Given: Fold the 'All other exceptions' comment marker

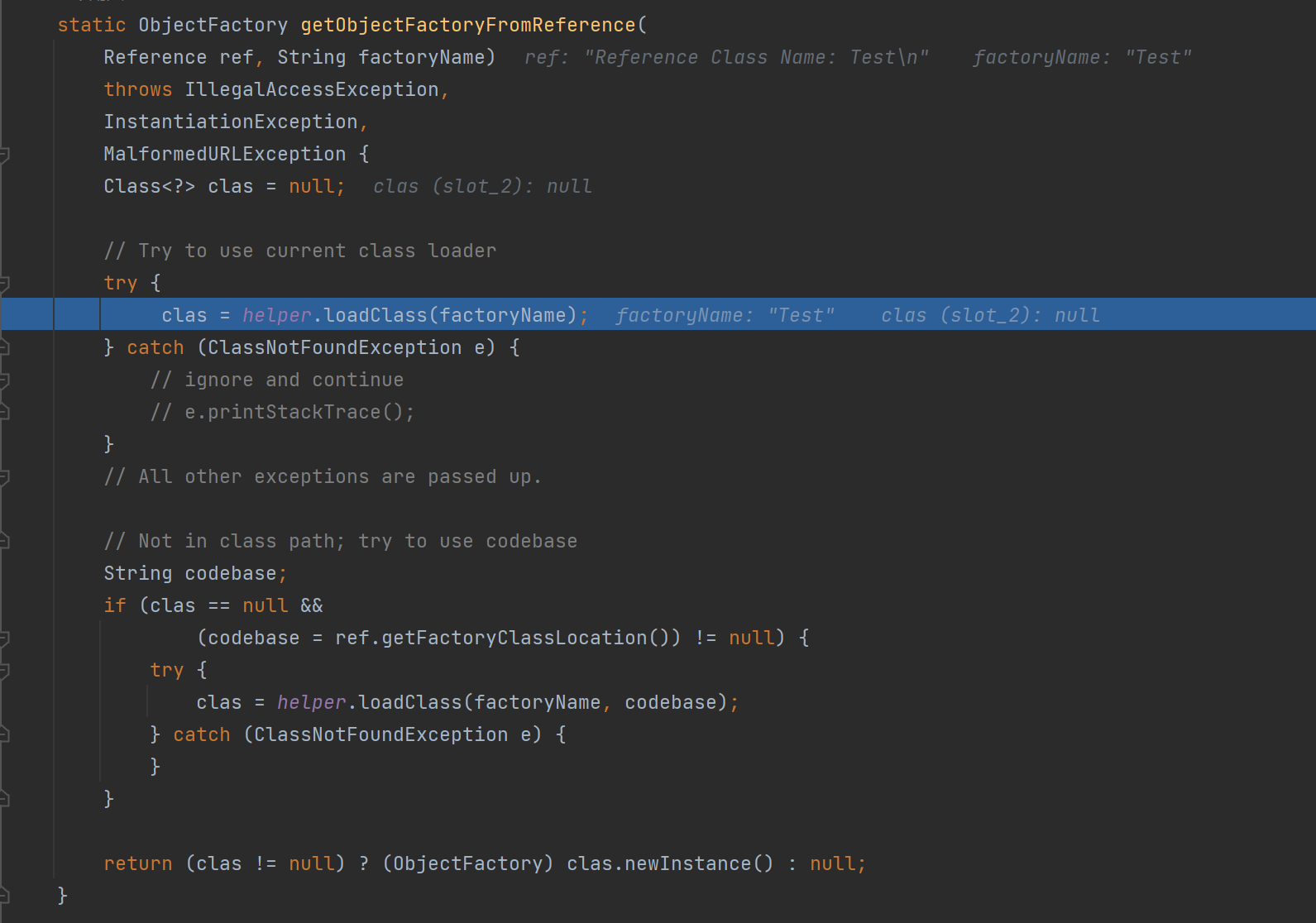Looking at the screenshot, I should point(4,477).
